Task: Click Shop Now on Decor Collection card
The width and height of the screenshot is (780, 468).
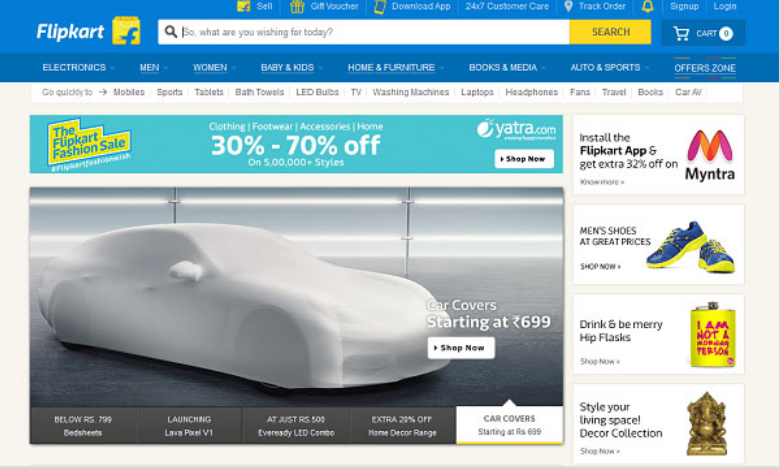Action: pyautogui.click(x=599, y=451)
